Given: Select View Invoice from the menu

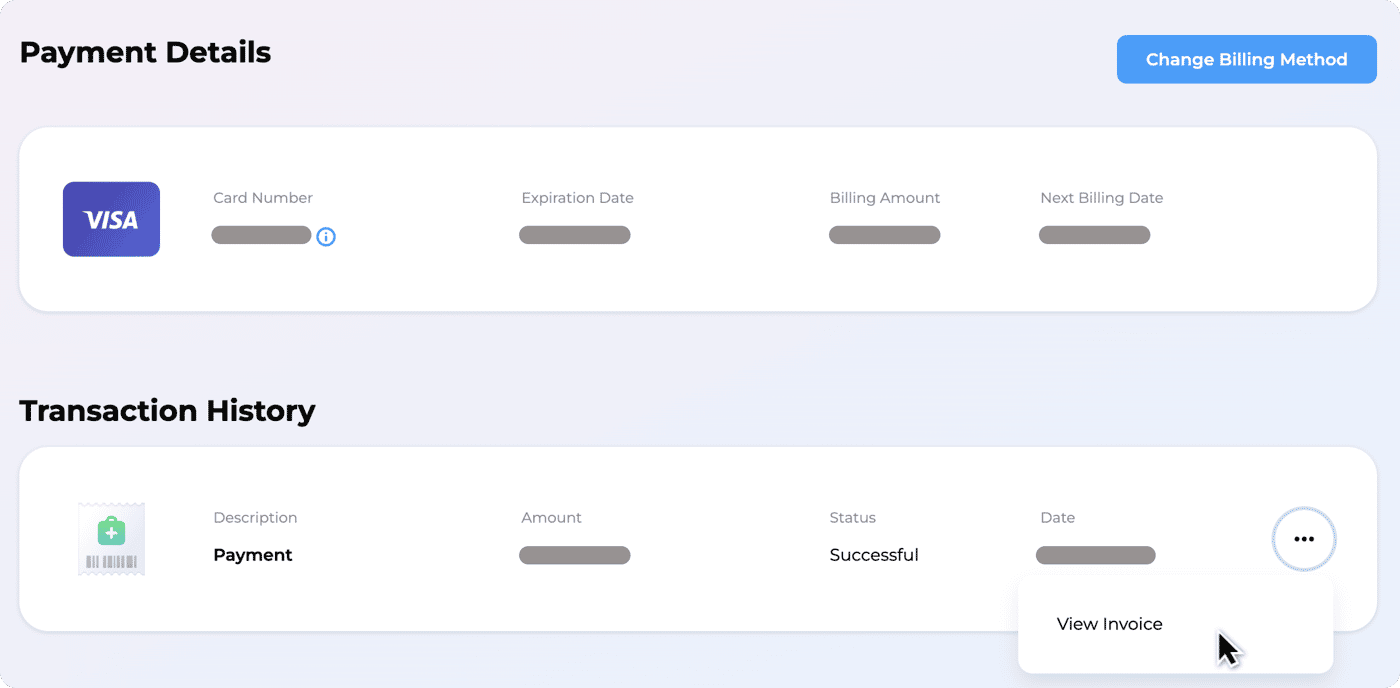Looking at the screenshot, I should [x=1109, y=624].
